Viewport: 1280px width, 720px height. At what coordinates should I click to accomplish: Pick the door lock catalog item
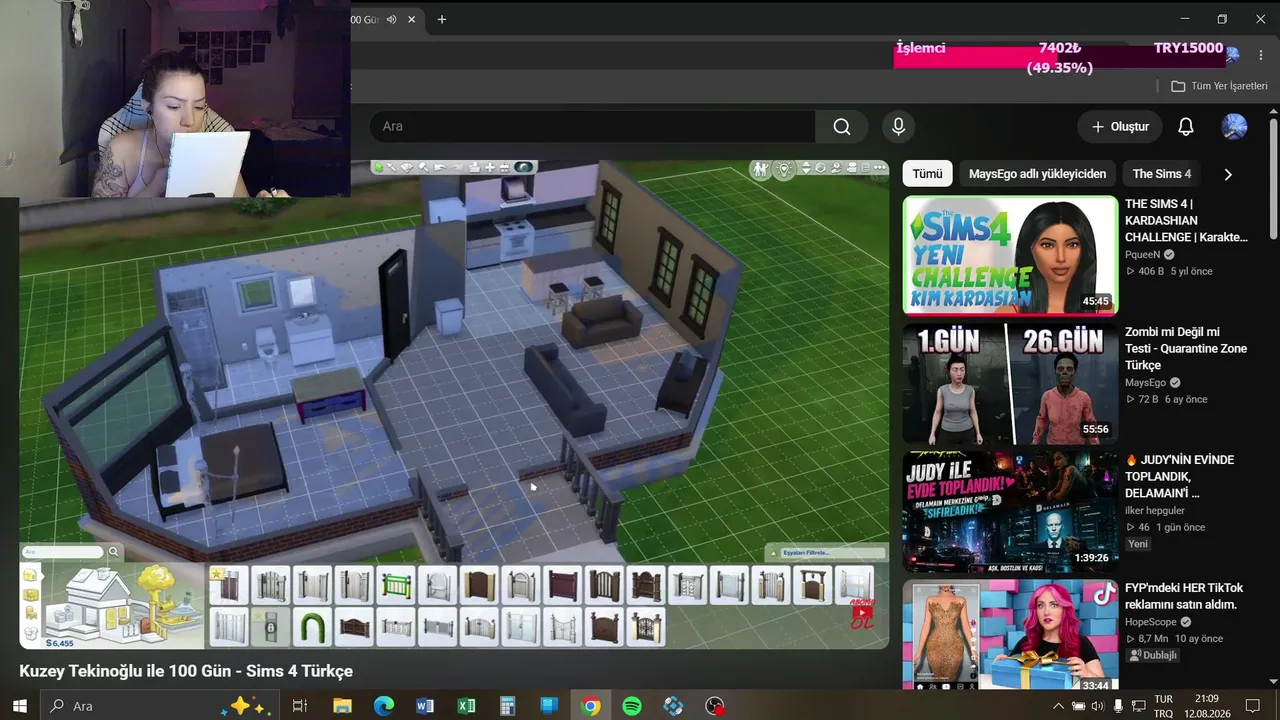(270, 627)
